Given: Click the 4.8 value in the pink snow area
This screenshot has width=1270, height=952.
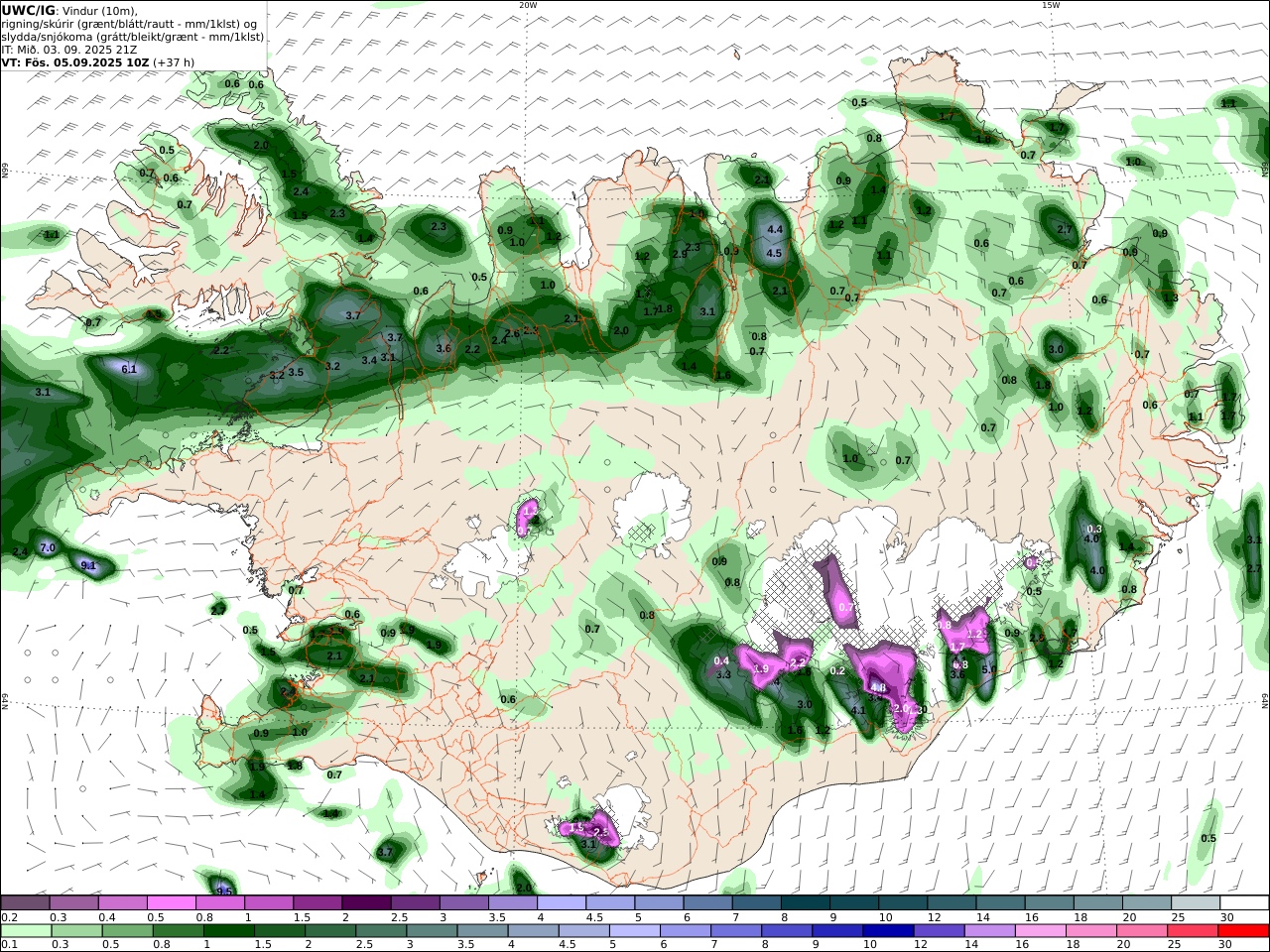Looking at the screenshot, I should point(878,687).
